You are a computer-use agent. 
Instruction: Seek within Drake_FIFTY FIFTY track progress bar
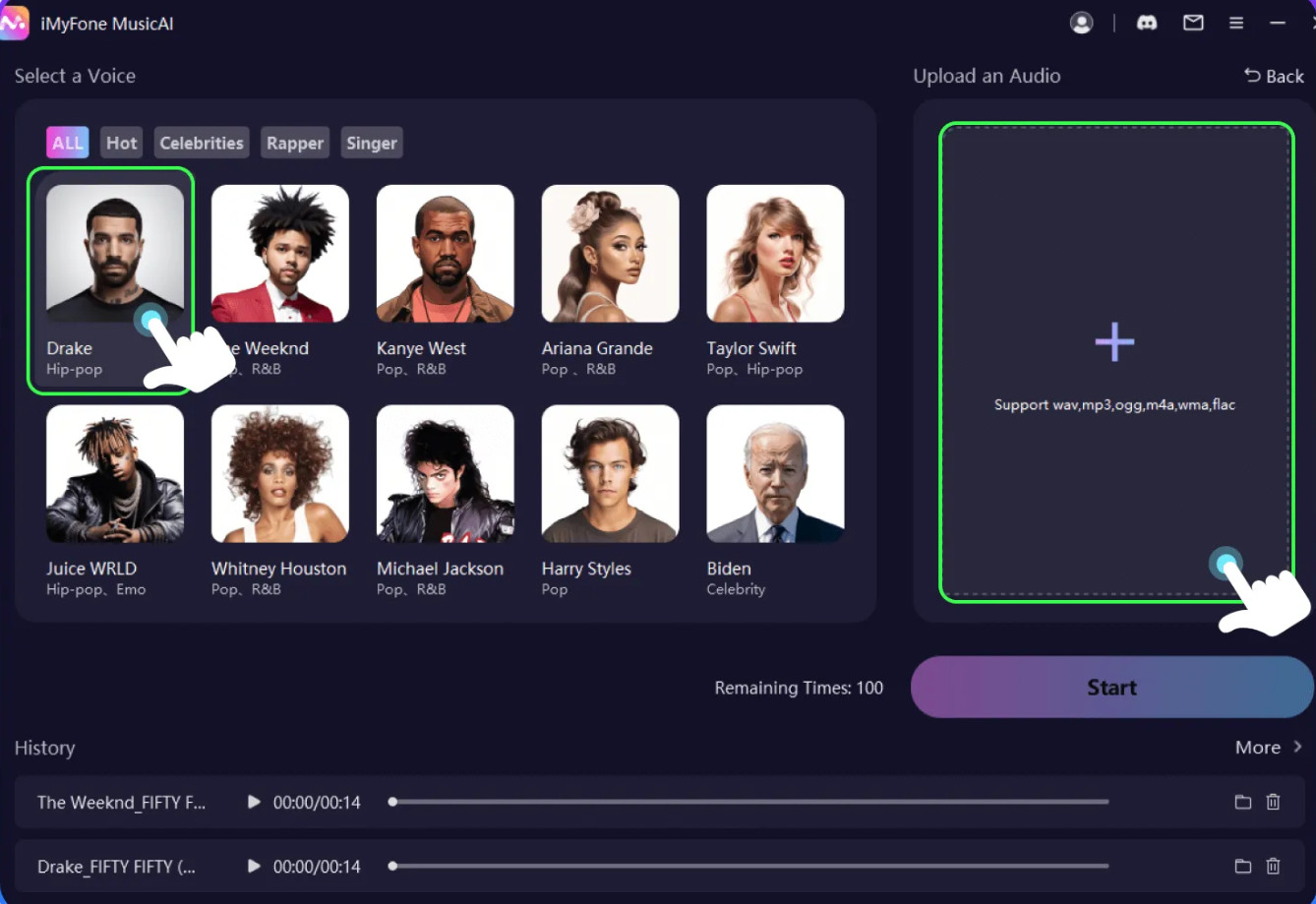coord(749,867)
